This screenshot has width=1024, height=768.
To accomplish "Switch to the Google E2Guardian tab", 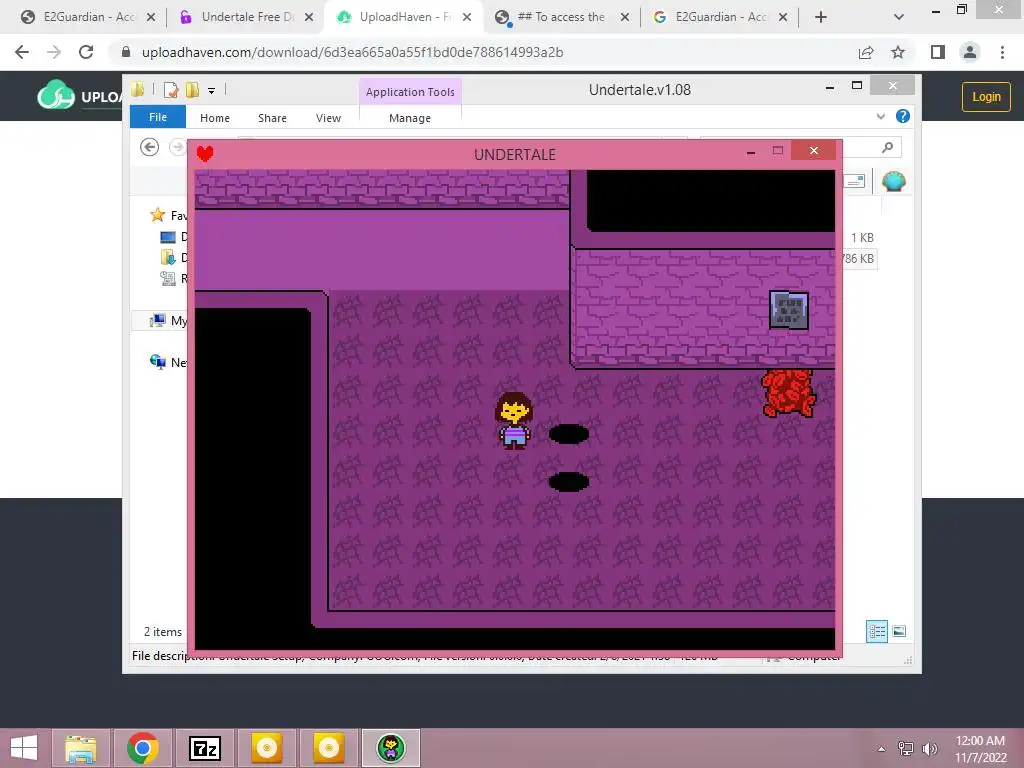I will point(718,17).
